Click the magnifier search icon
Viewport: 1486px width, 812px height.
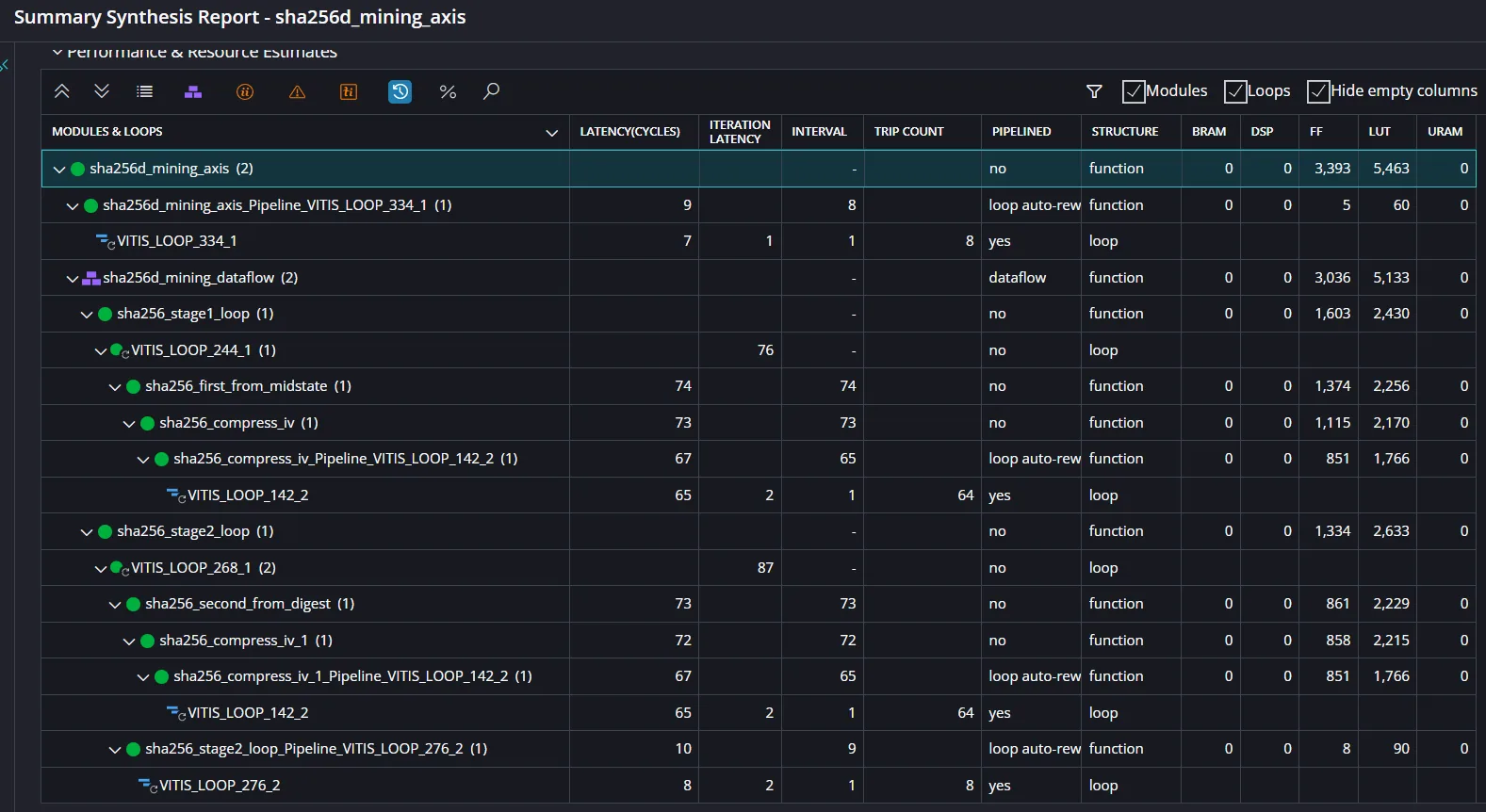tap(491, 91)
